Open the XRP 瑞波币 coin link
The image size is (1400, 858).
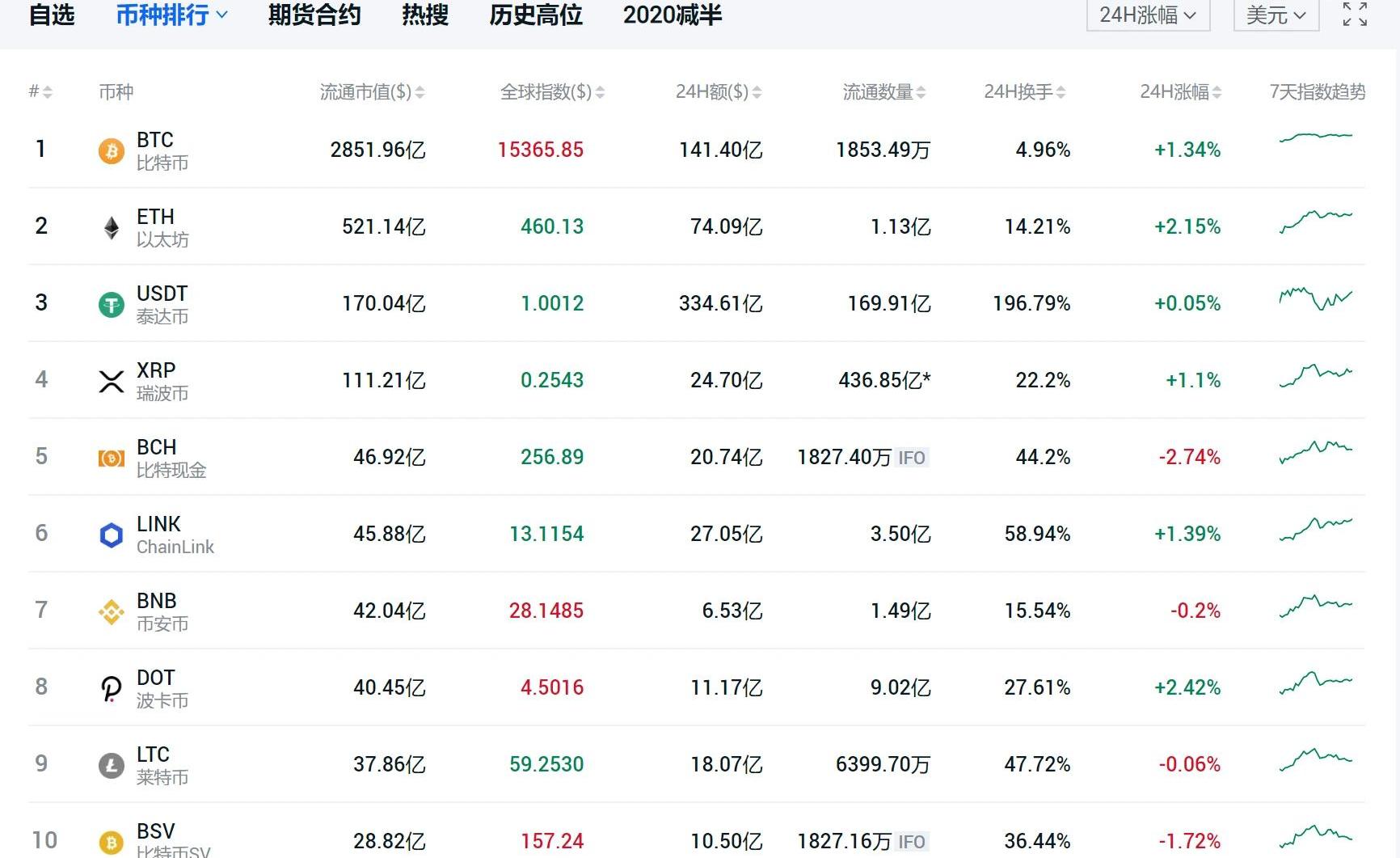click(162, 381)
